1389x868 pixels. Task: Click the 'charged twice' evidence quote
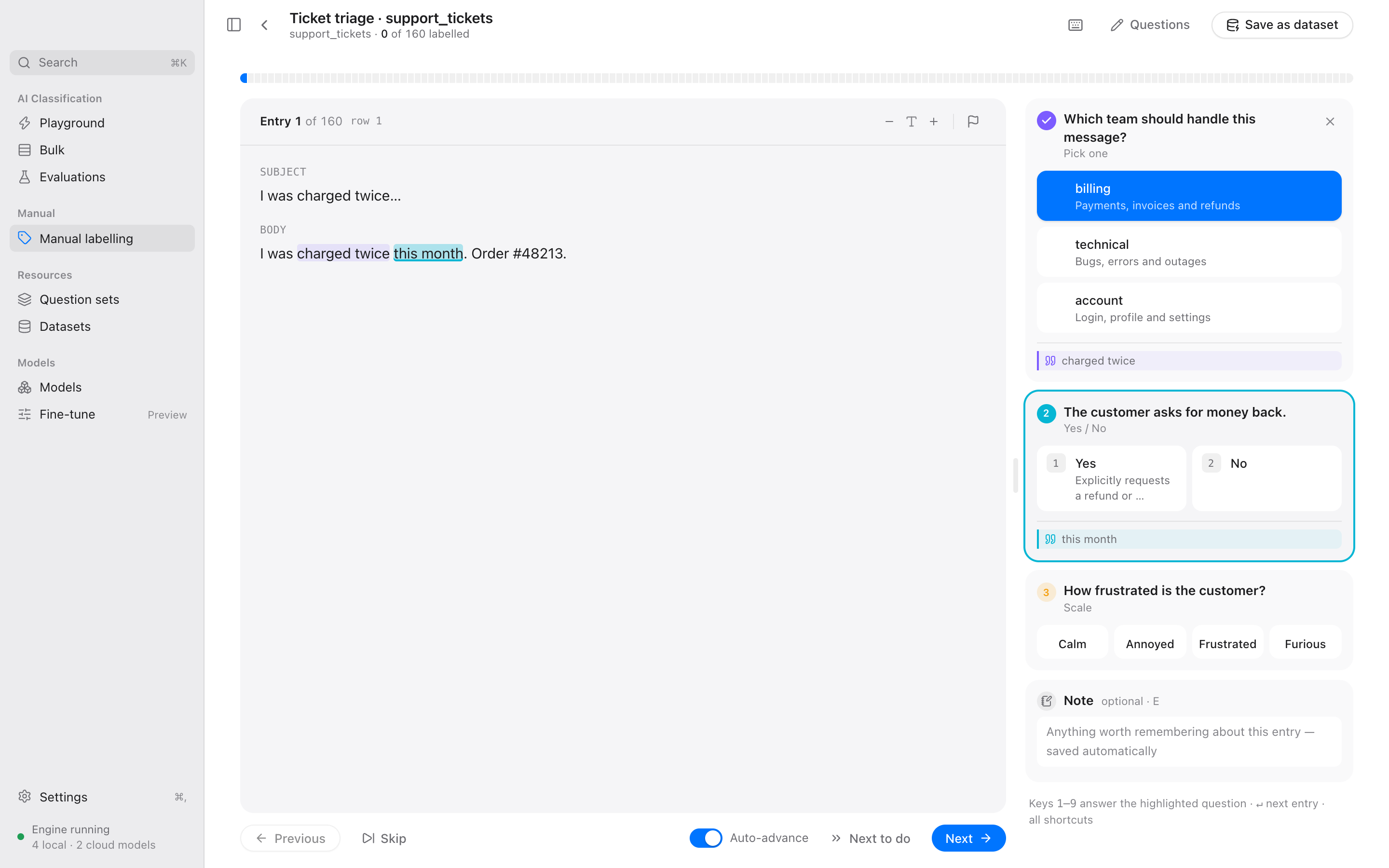coord(1189,361)
